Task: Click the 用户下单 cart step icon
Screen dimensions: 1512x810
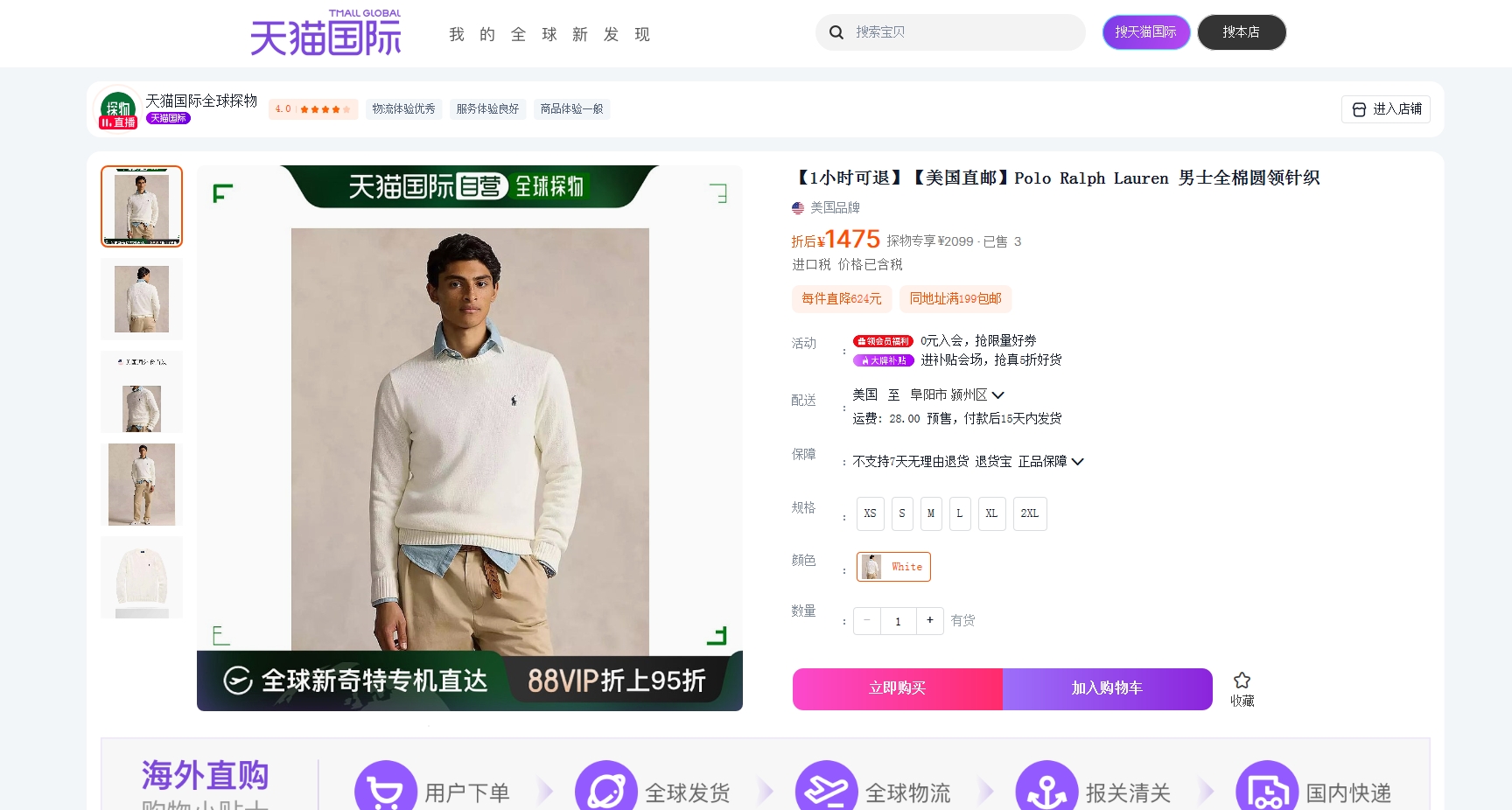Action: point(385,789)
